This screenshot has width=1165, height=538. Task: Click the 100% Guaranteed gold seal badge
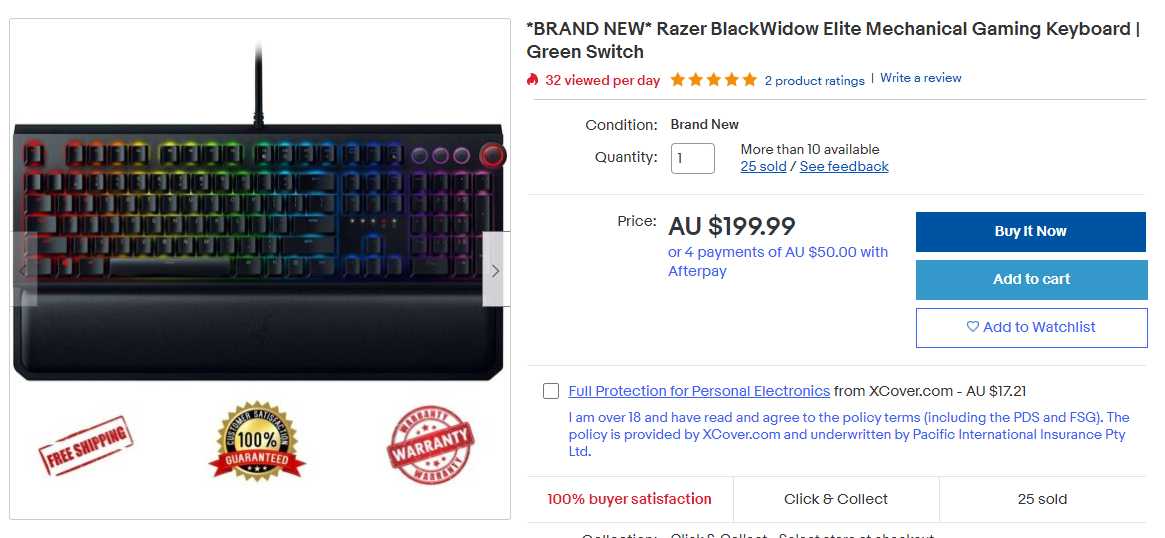(x=257, y=441)
